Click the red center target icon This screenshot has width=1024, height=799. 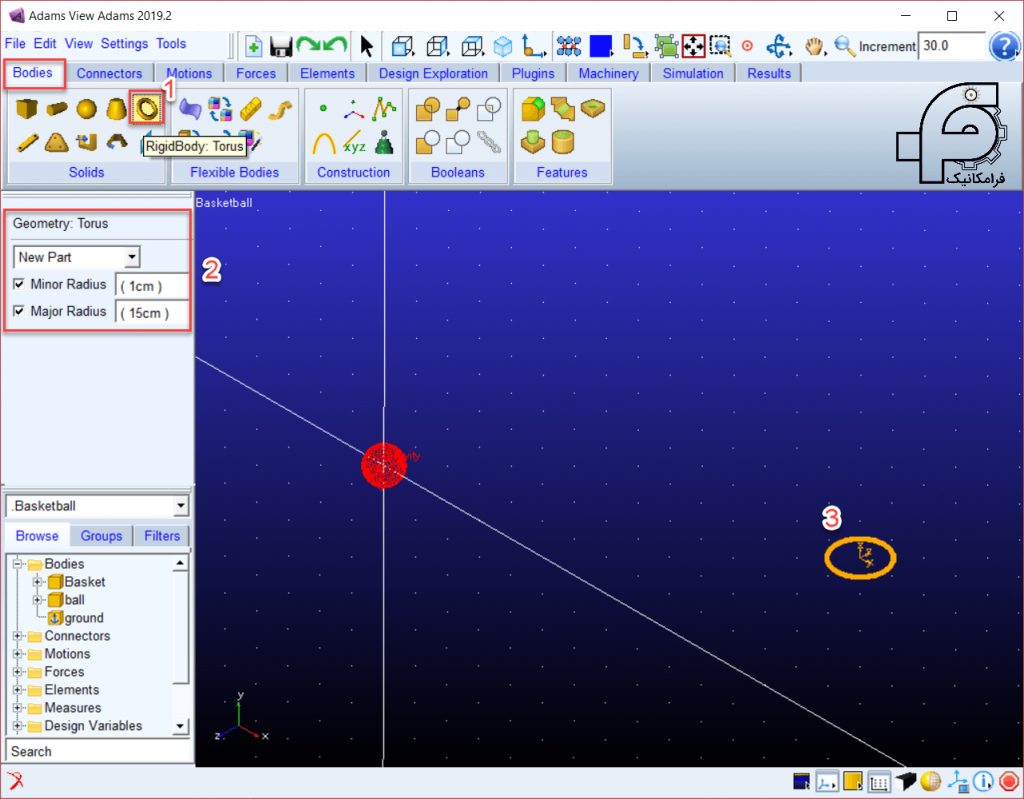point(747,46)
